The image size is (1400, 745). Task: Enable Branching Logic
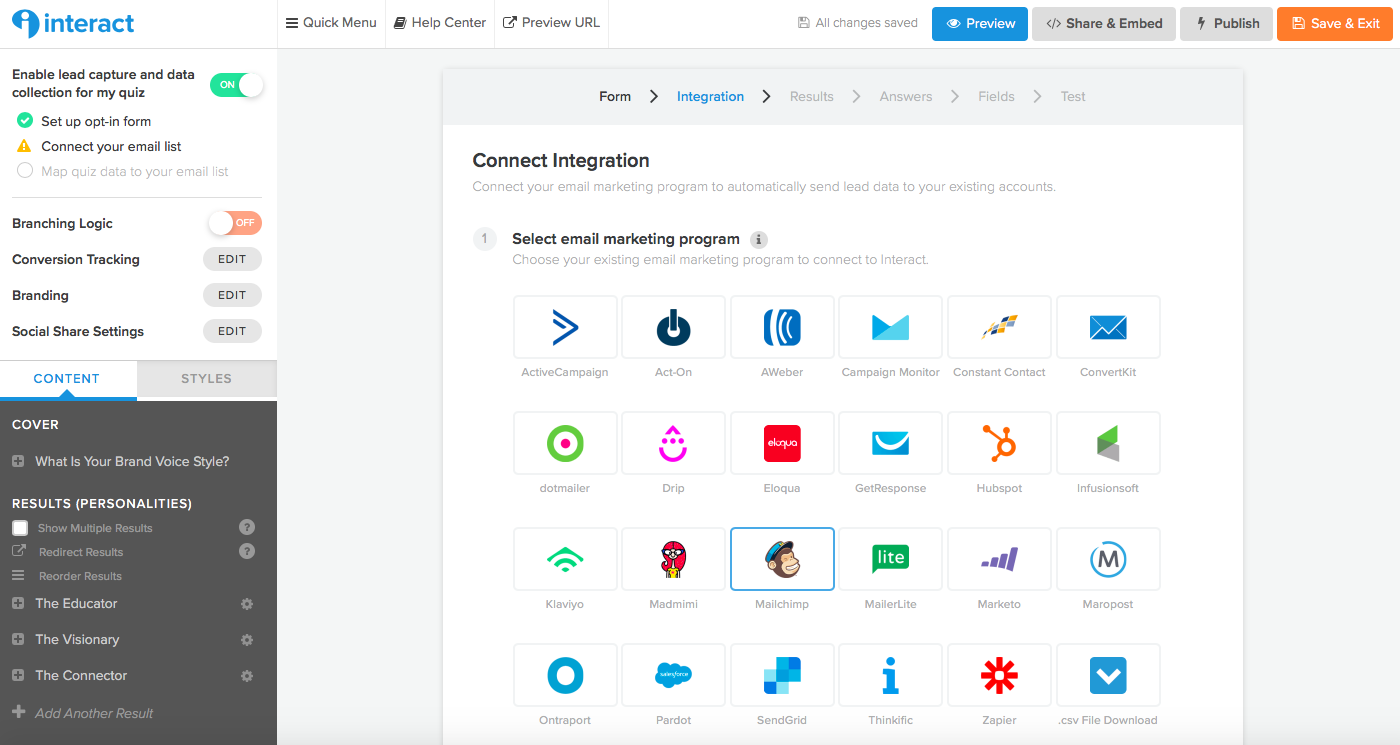coord(234,223)
